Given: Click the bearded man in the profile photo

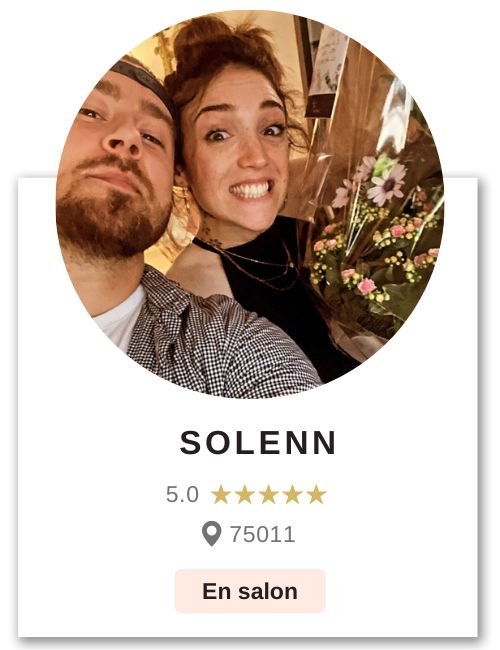Looking at the screenshot, I should pyautogui.click(x=114, y=174).
